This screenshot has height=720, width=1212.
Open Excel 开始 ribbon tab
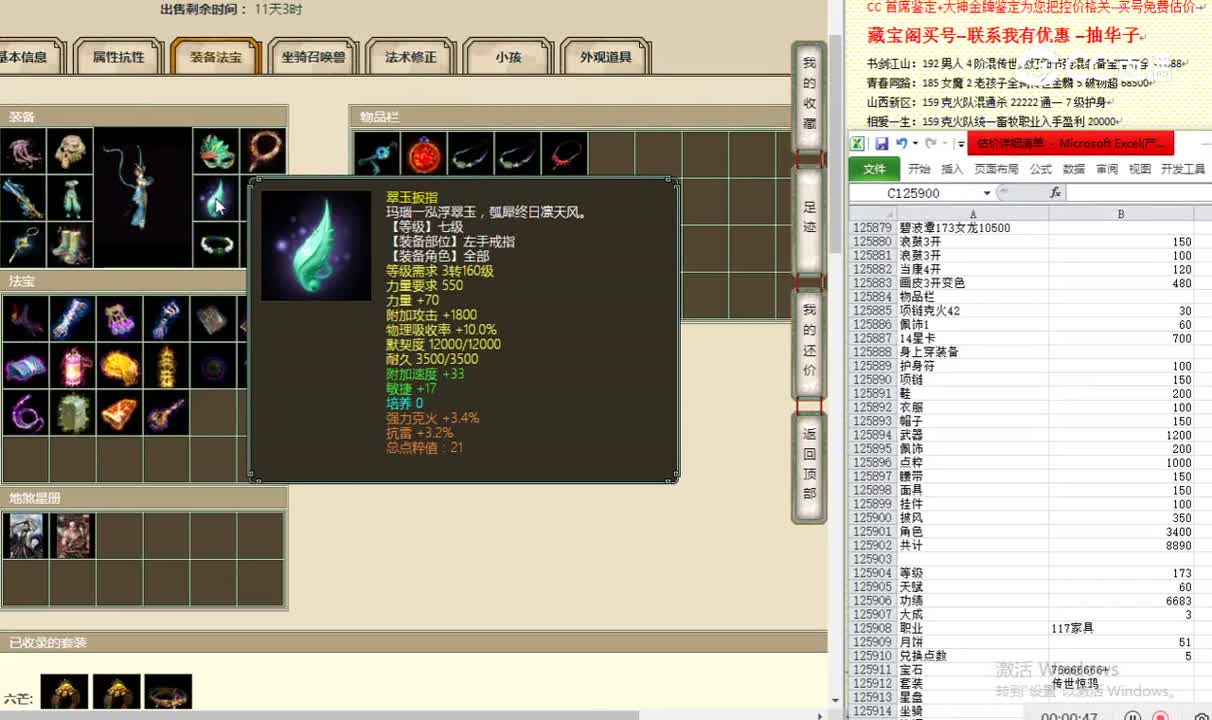pyautogui.click(x=919, y=169)
